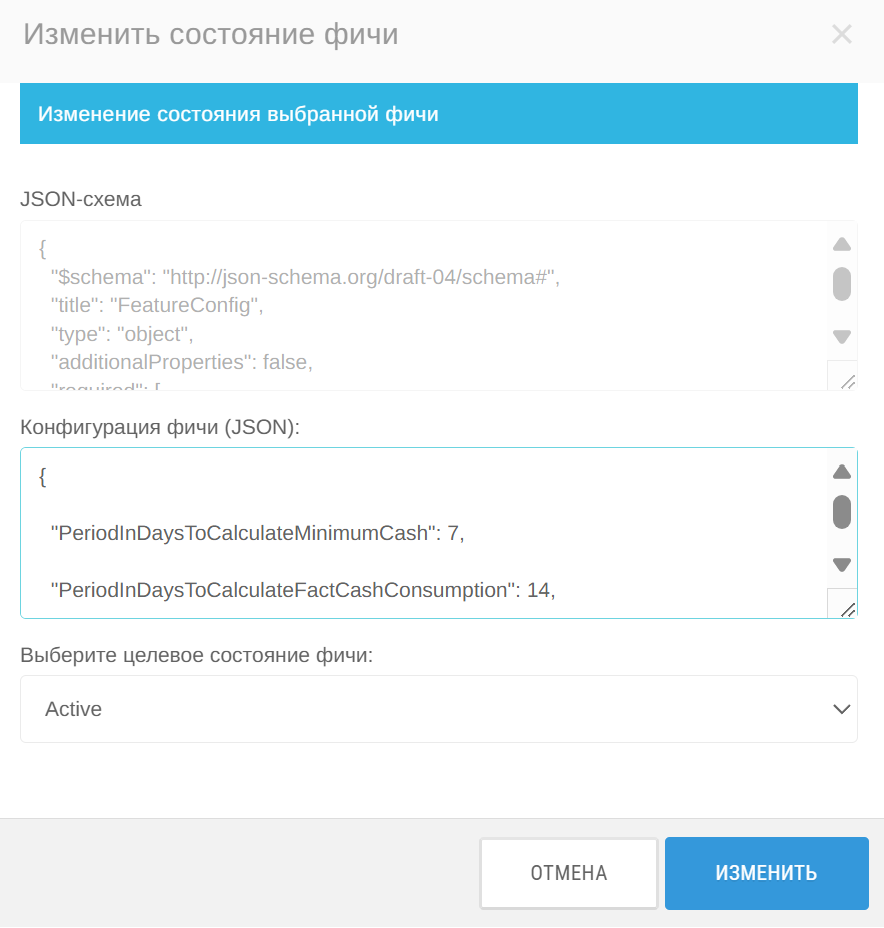Viewport: 884px width, 928px height.
Task: Click the config JSON scrollbar thumb
Action: (x=841, y=512)
